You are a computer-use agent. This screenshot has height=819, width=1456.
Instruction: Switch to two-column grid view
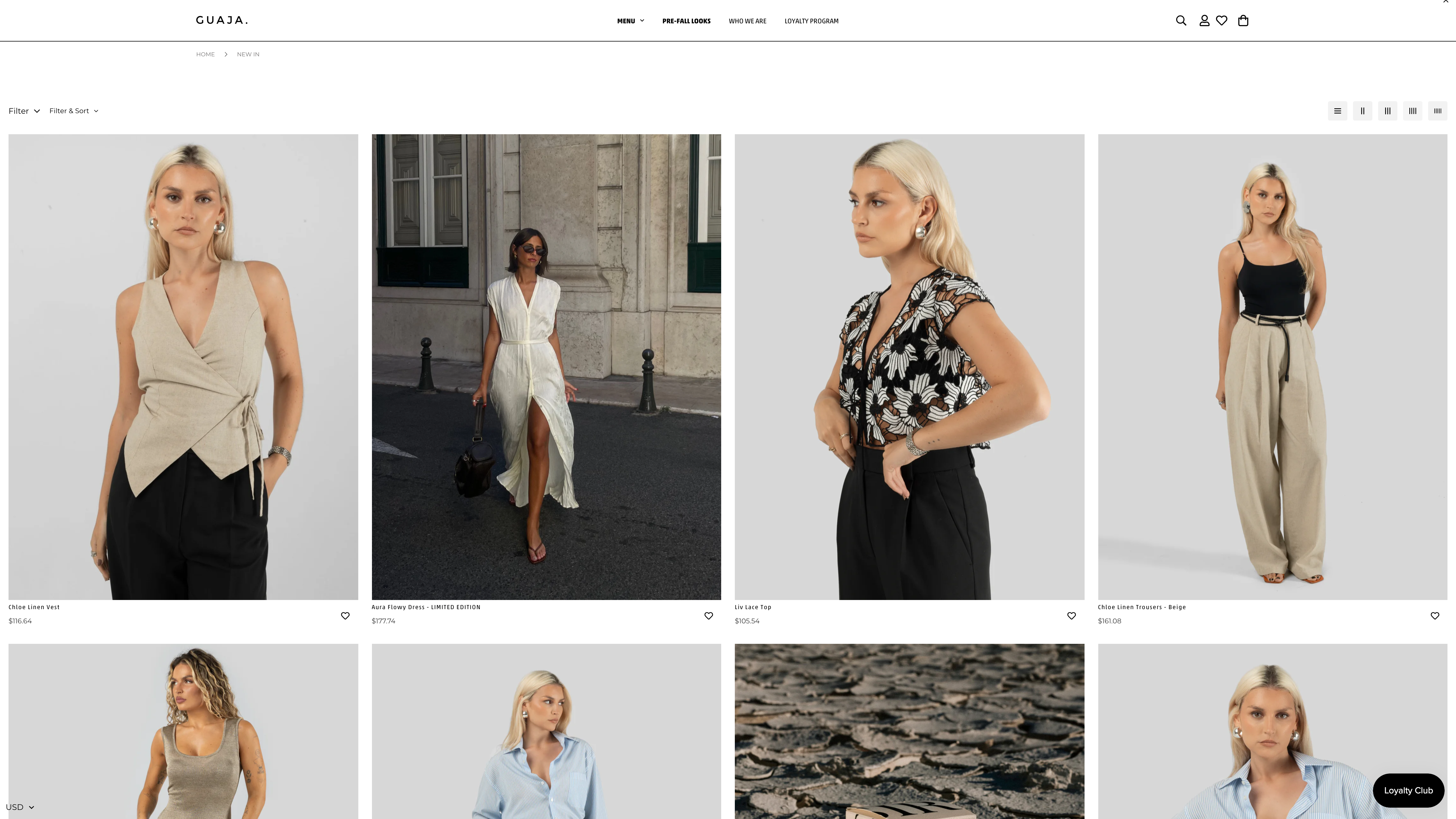[x=1362, y=111]
